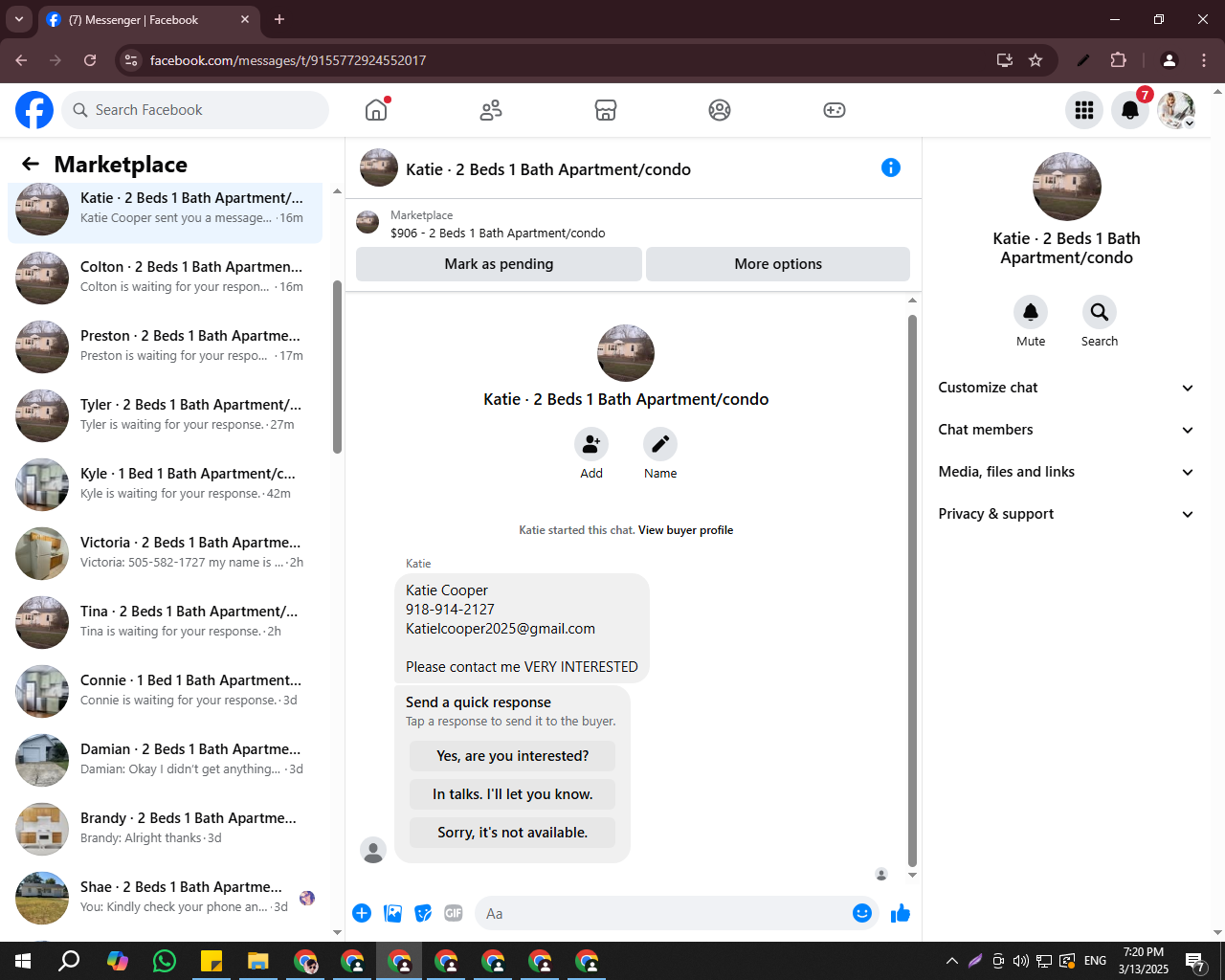Go to Home feed icon
Viewport: 1225px width, 980px height.
click(x=376, y=110)
